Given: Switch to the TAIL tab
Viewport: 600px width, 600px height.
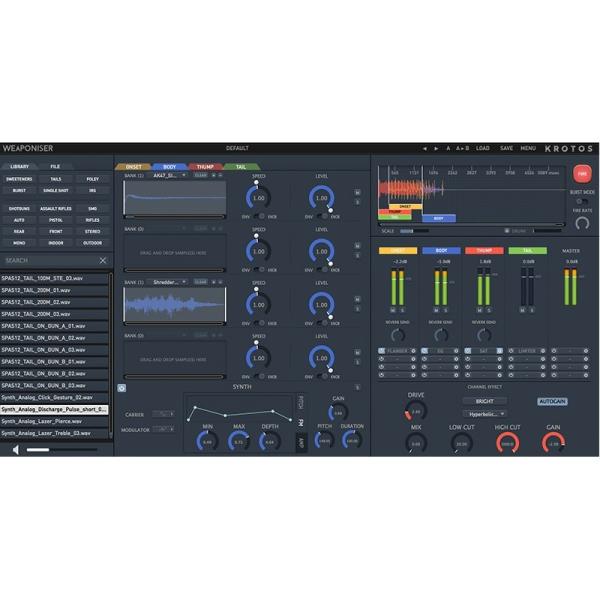Looking at the screenshot, I should (x=241, y=166).
